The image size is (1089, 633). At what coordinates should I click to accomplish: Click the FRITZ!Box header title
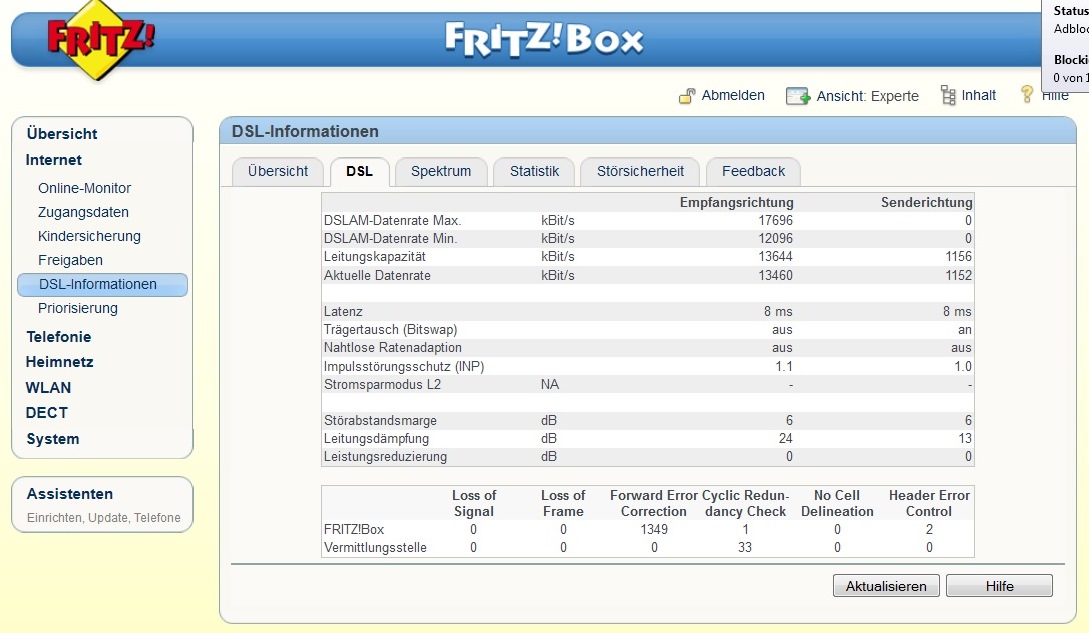[x=544, y=39]
